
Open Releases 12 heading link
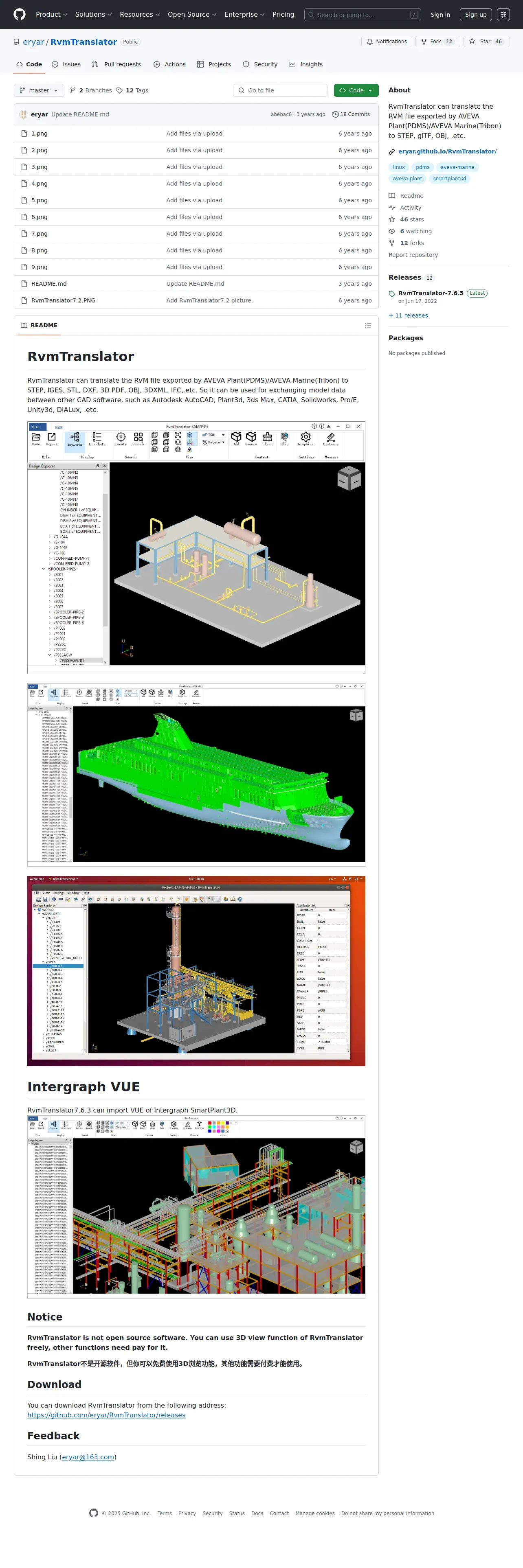[411, 278]
